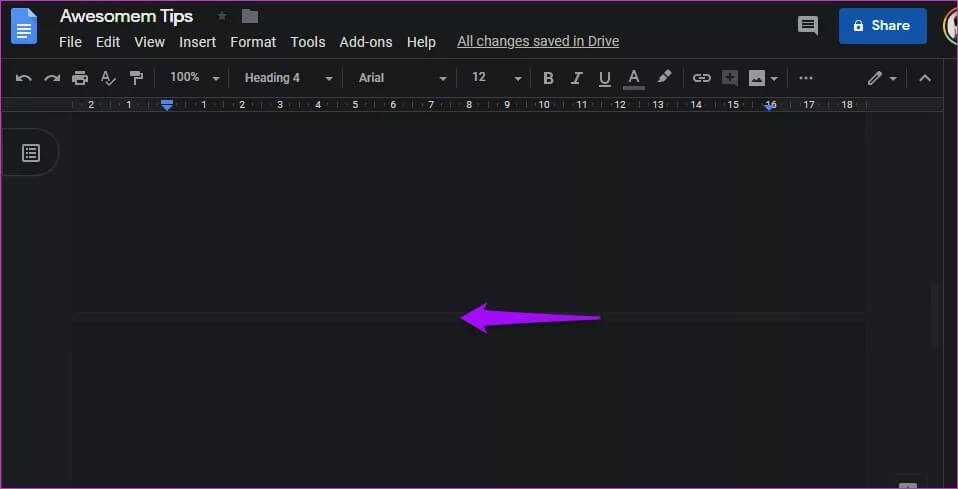
Task: Open the account profile avatar
Action: tap(951, 26)
